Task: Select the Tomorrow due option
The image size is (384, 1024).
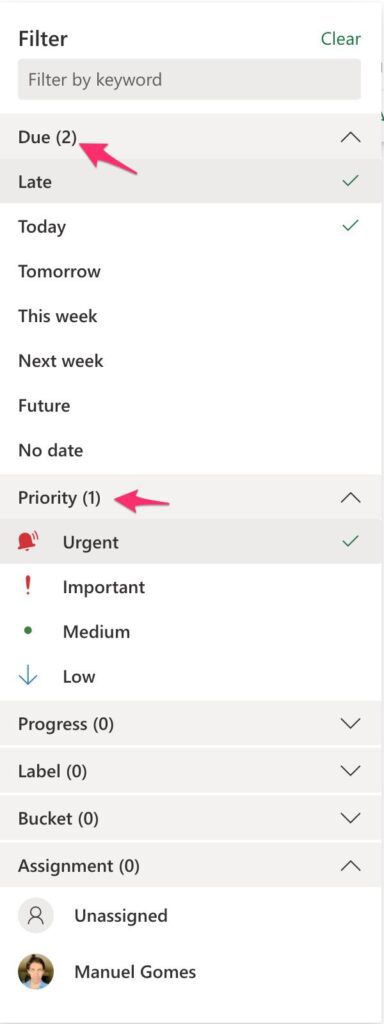Action: [190, 271]
